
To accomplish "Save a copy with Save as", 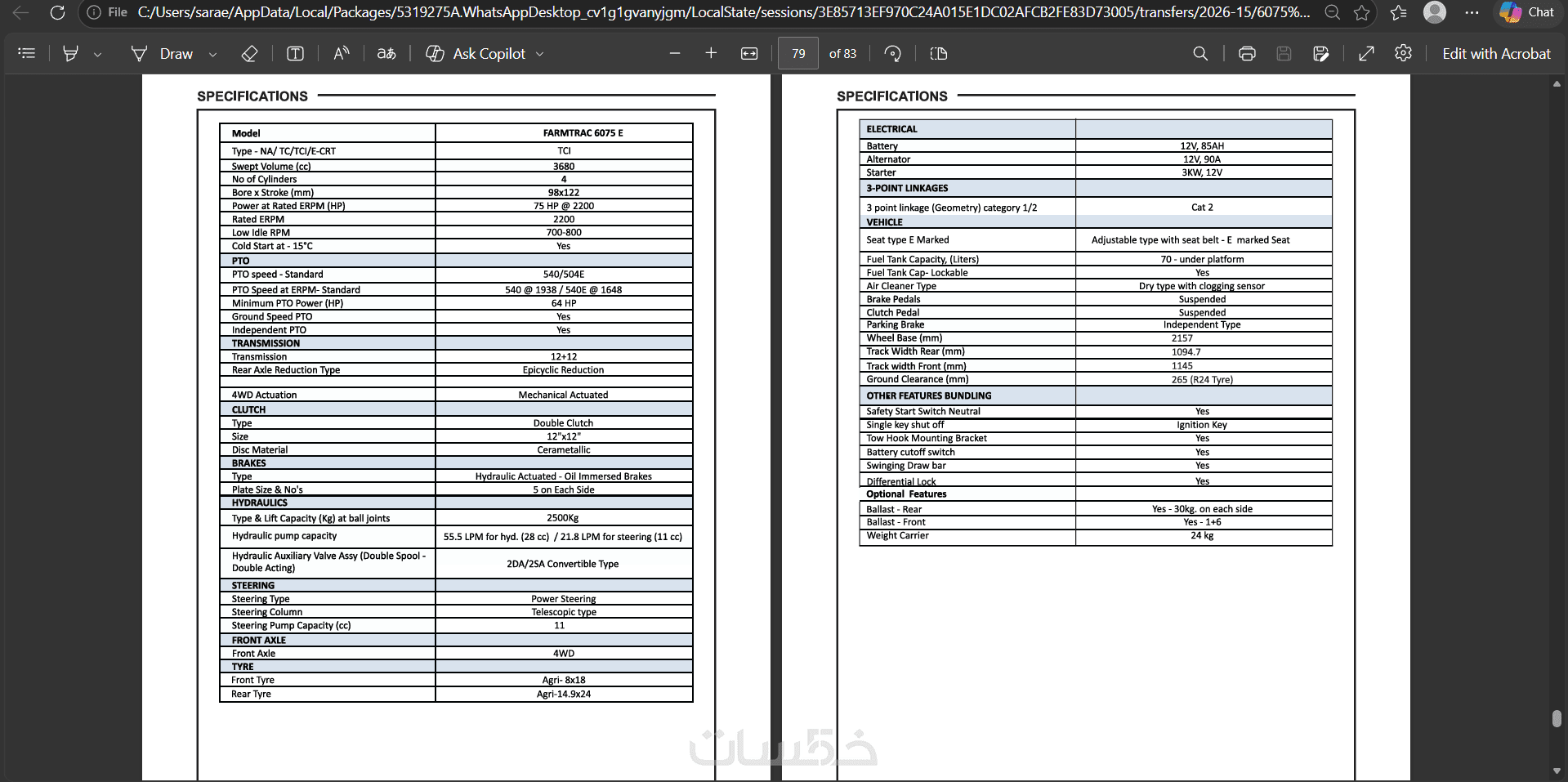I will click(1321, 53).
